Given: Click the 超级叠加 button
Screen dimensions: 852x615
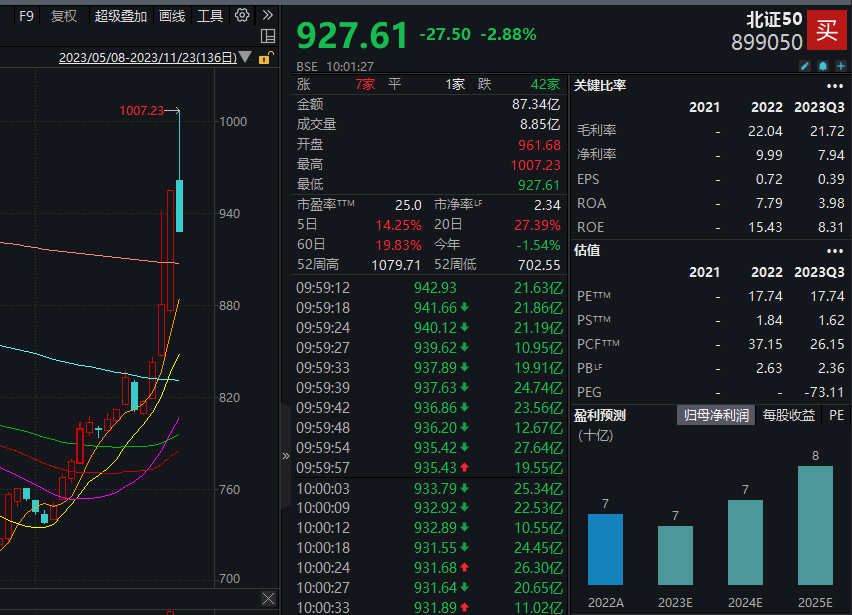Looking at the screenshot, I should click(x=121, y=16).
